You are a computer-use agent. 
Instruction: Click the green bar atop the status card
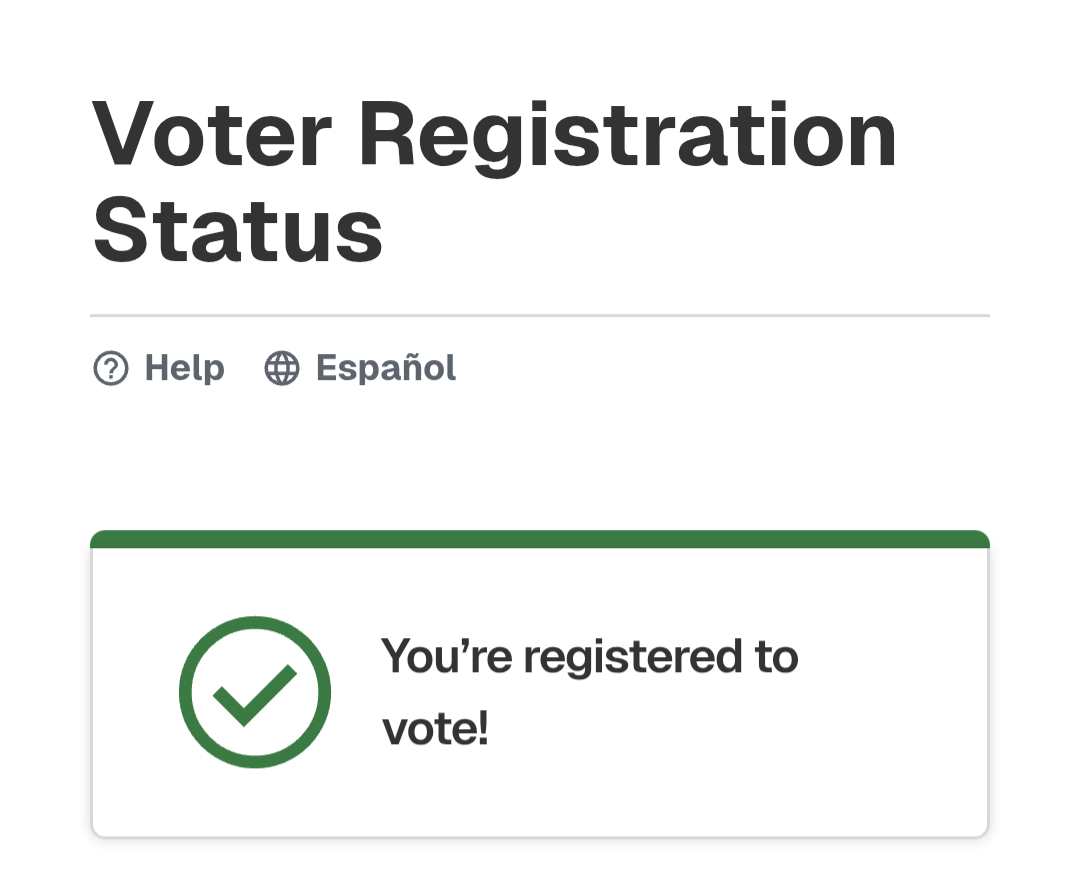point(540,540)
